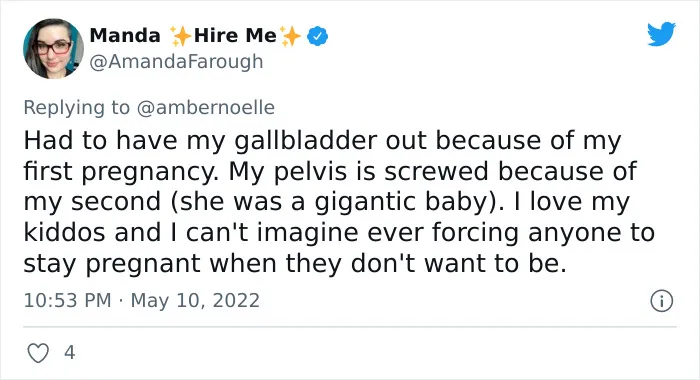
Task: Like the tweet with the heart icon
Action: (38, 353)
